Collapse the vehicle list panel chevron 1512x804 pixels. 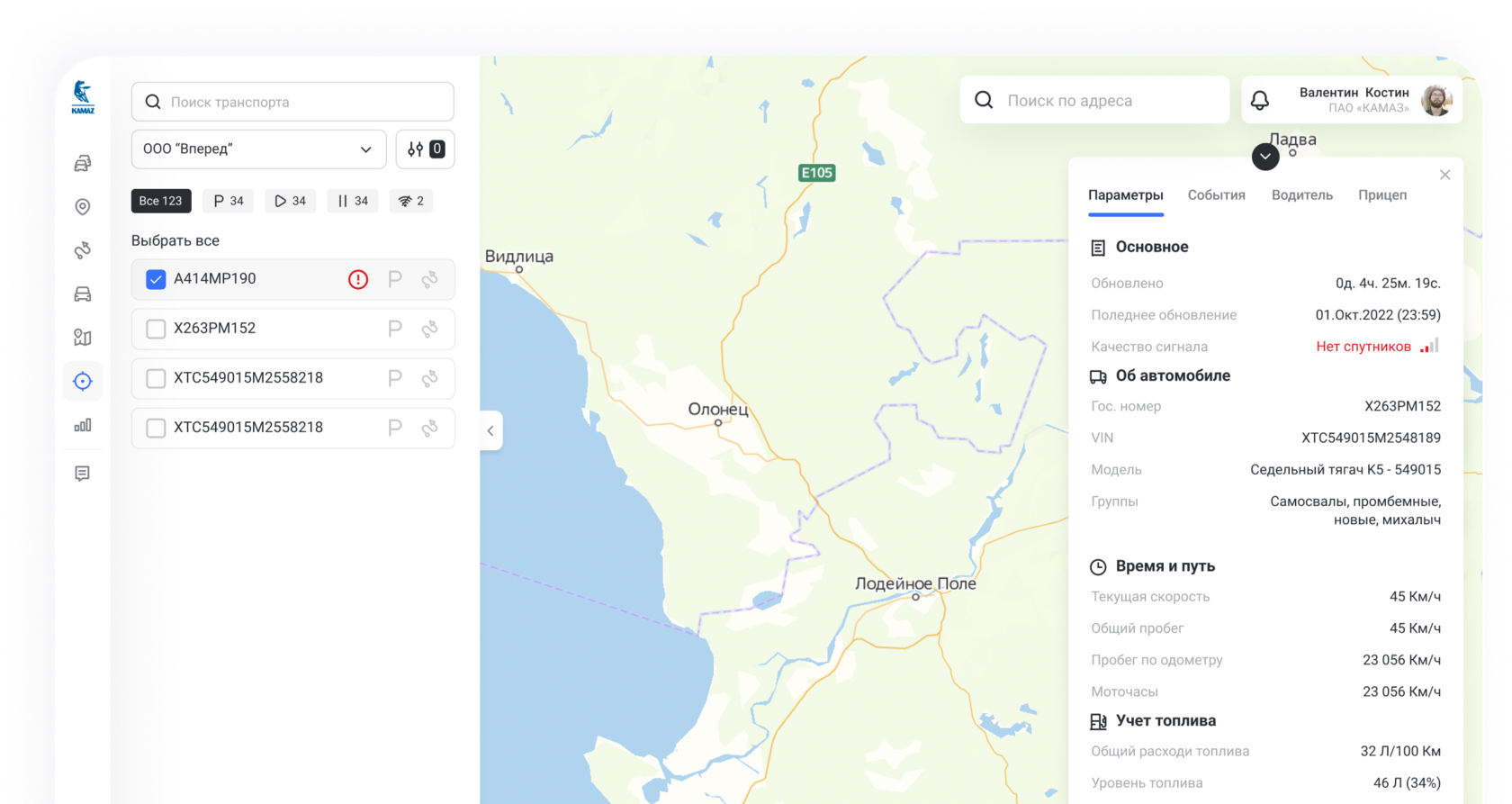[x=490, y=431]
